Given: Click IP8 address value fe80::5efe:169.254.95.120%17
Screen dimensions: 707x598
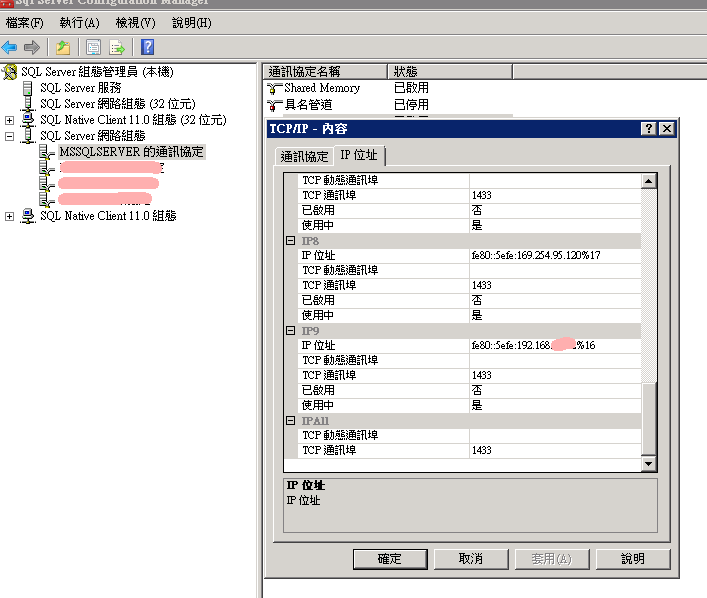Looking at the screenshot, I should coord(555,256).
